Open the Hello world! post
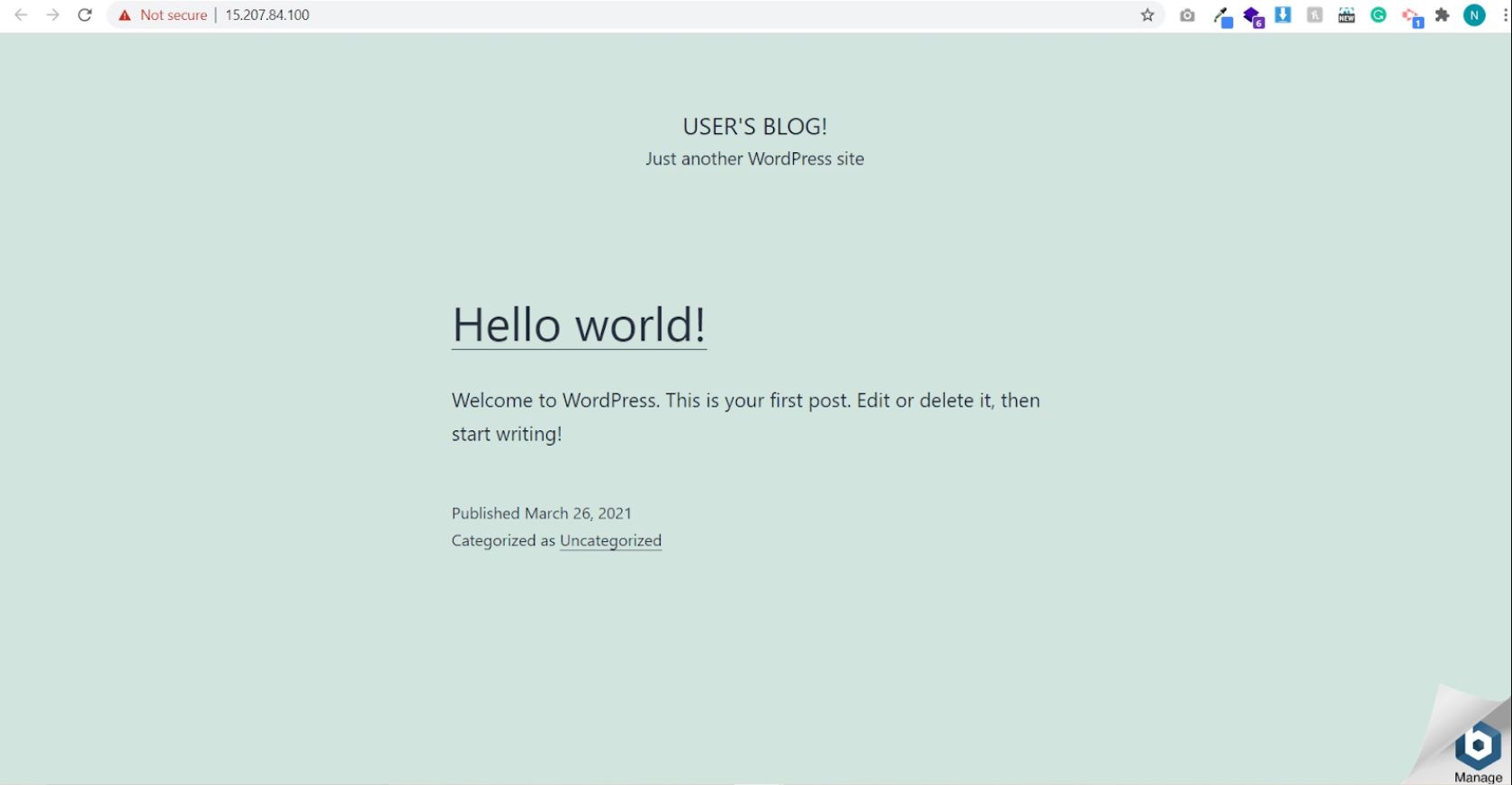 click(x=579, y=325)
